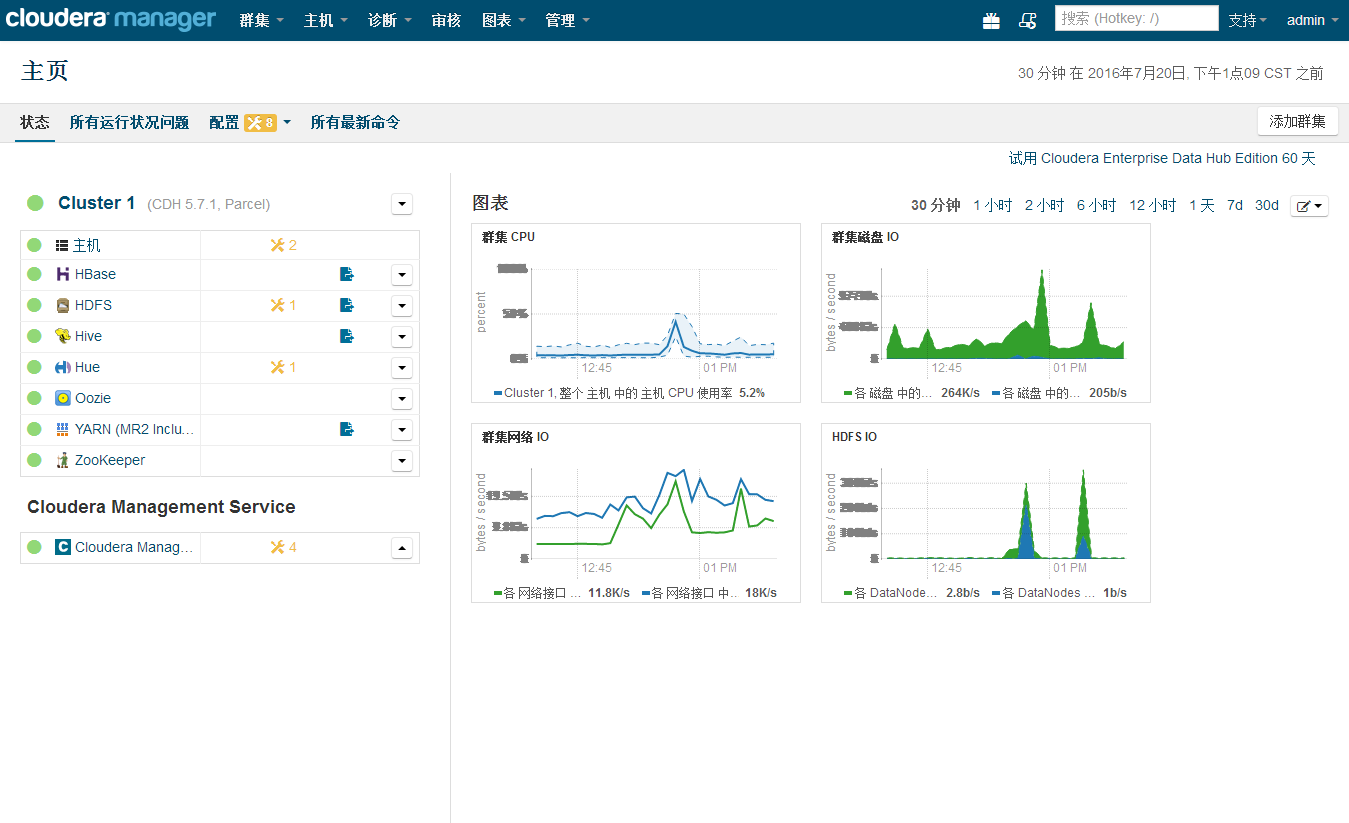Screen dimensions: 1349x823
Task: Click the ZooKeeper service logo icon
Action: pyautogui.click(x=63, y=460)
